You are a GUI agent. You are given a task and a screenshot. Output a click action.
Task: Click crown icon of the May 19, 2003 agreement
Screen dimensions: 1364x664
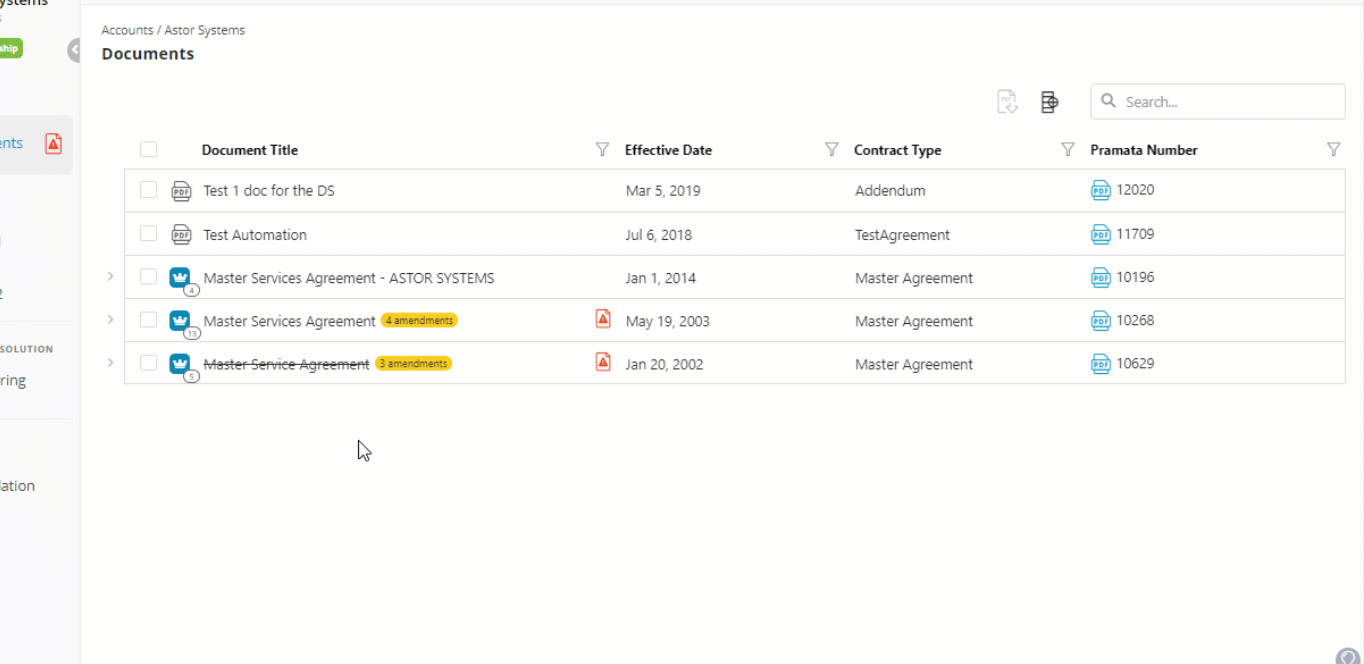[x=180, y=320]
